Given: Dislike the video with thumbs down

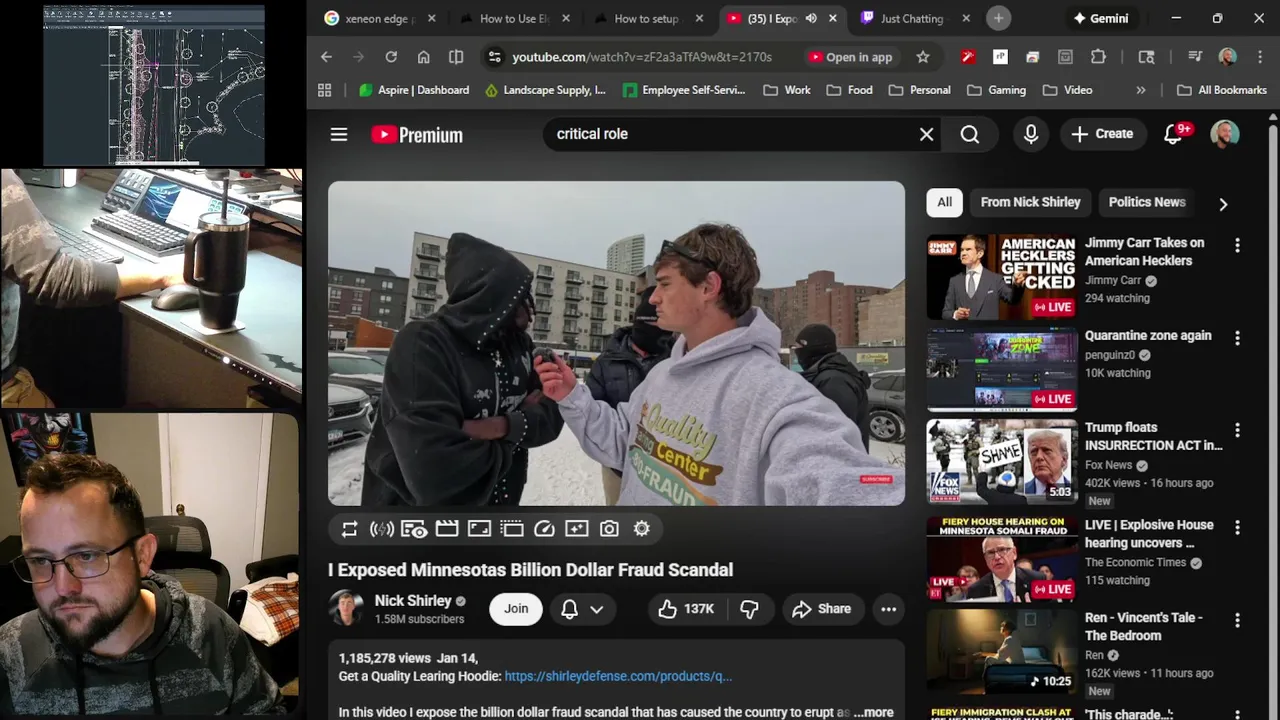Looking at the screenshot, I should 749,609.
